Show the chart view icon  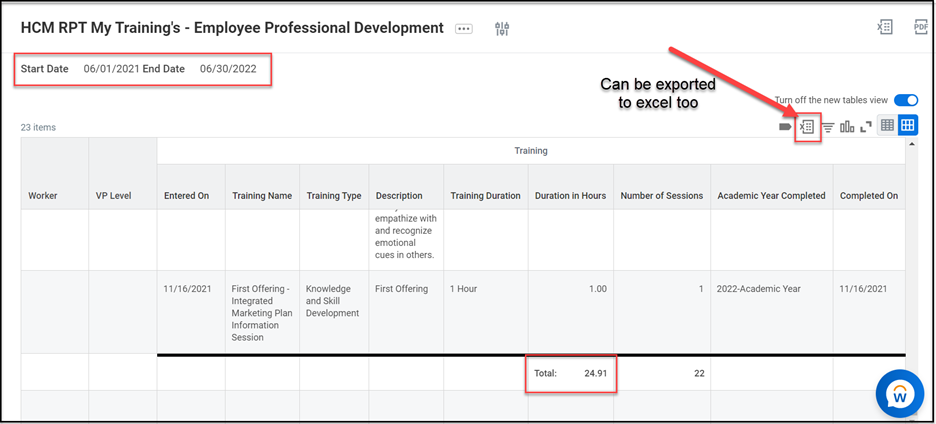coord(847,127)
